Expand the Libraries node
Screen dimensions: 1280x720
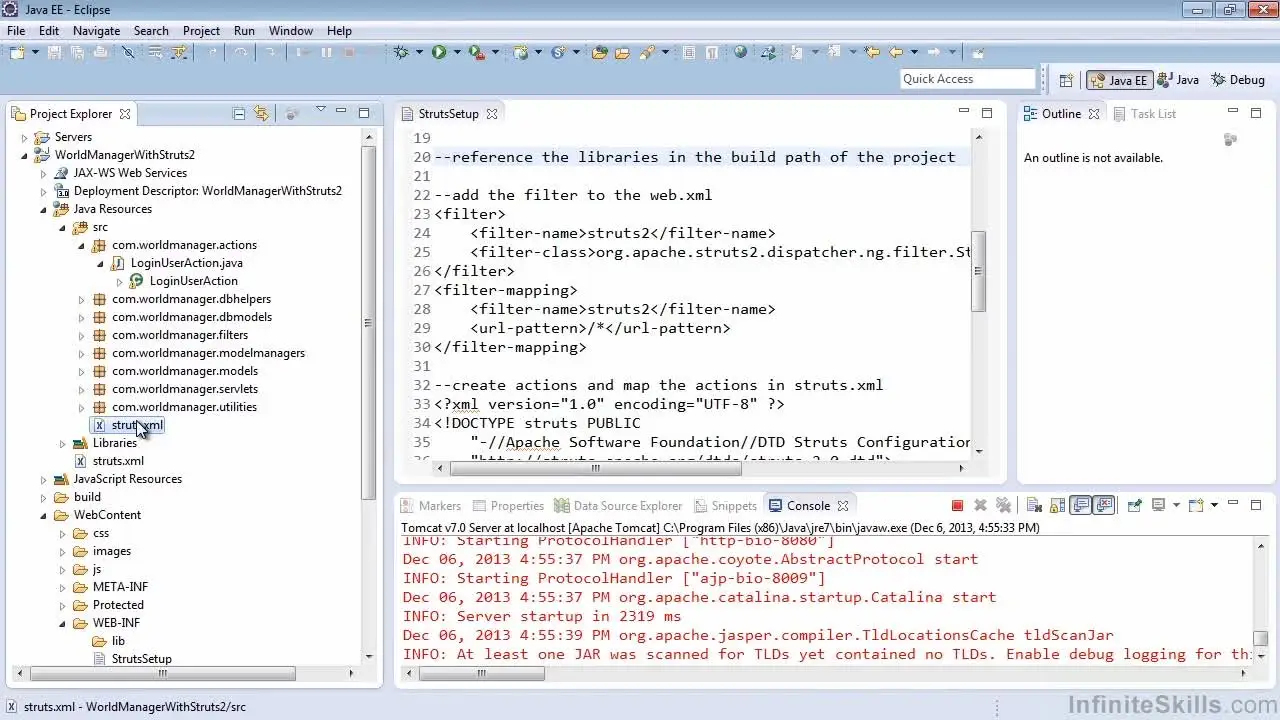pyautogui.click(x=63, y=443)
